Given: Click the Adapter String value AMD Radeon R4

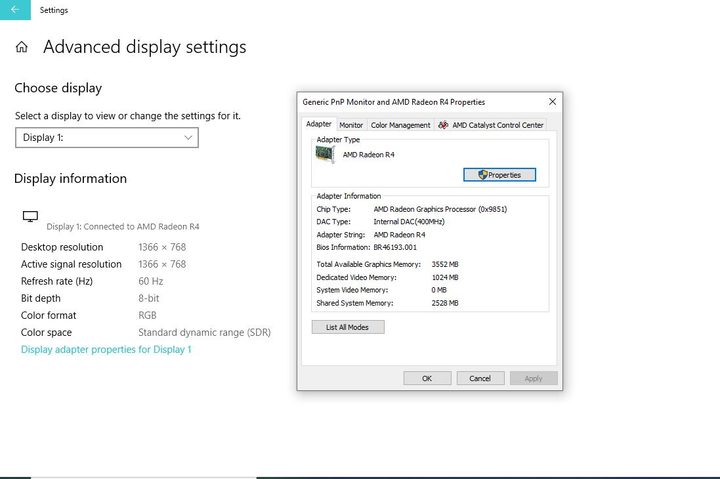Looking at the screenshot, I should click(399, 235).
